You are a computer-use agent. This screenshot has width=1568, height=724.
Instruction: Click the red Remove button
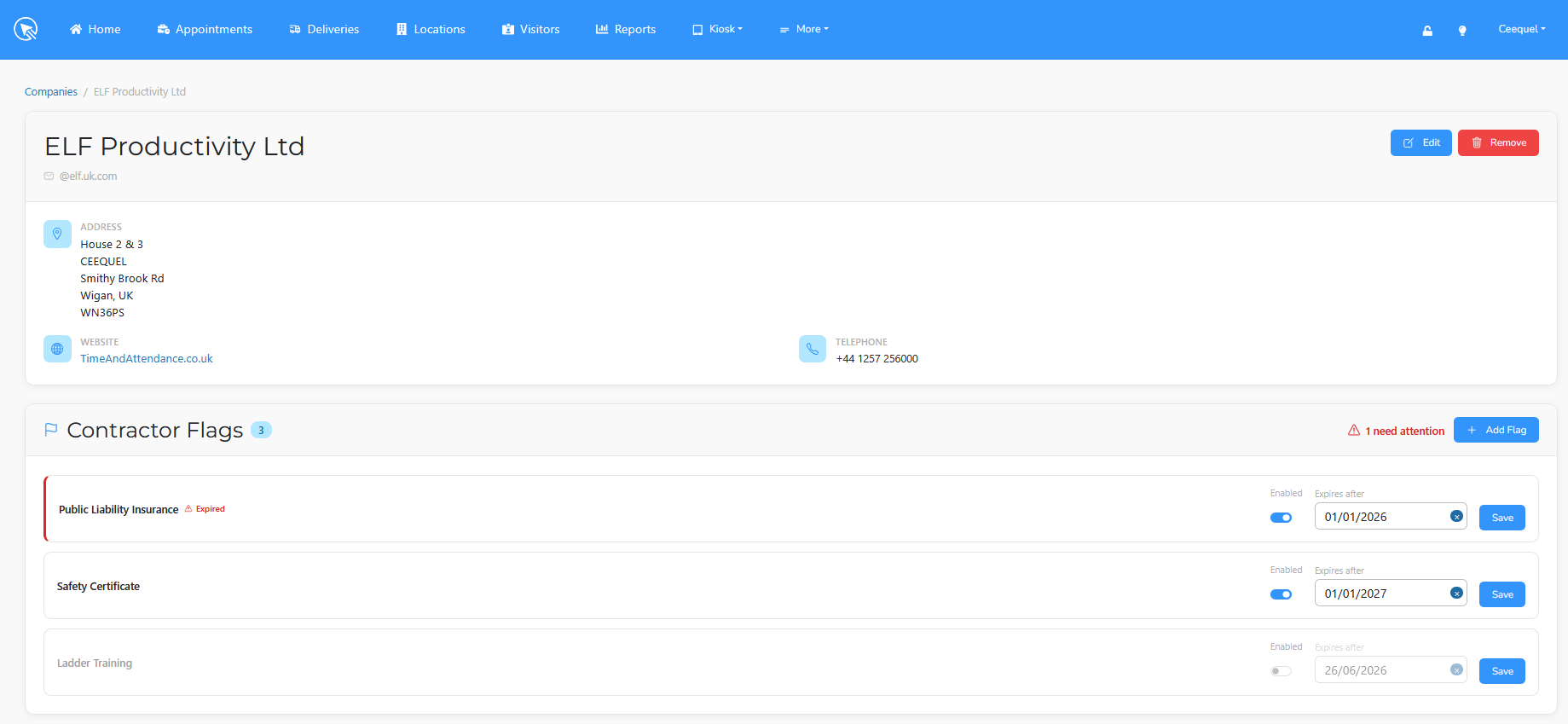(1498, 142)
